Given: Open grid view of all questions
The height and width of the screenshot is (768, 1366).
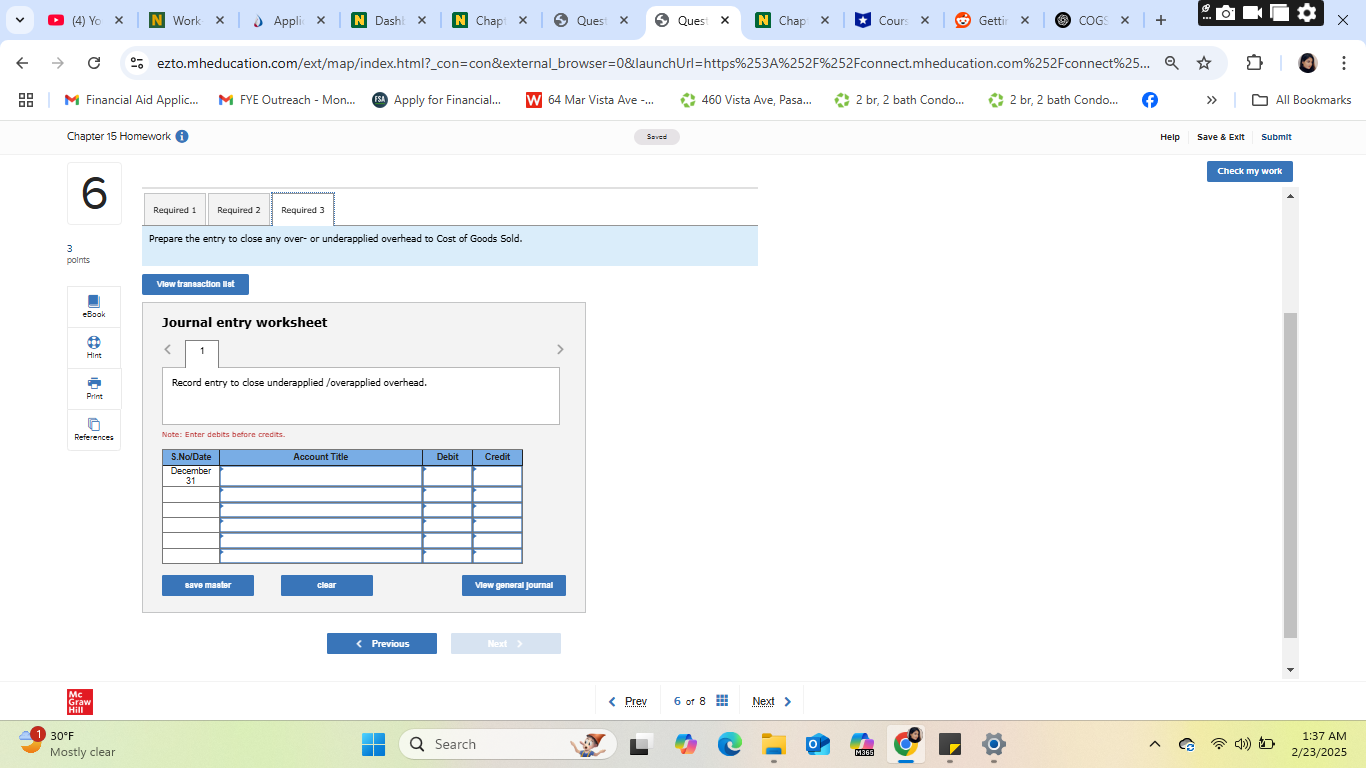Looking at the screenshot, I should point(722,701).
